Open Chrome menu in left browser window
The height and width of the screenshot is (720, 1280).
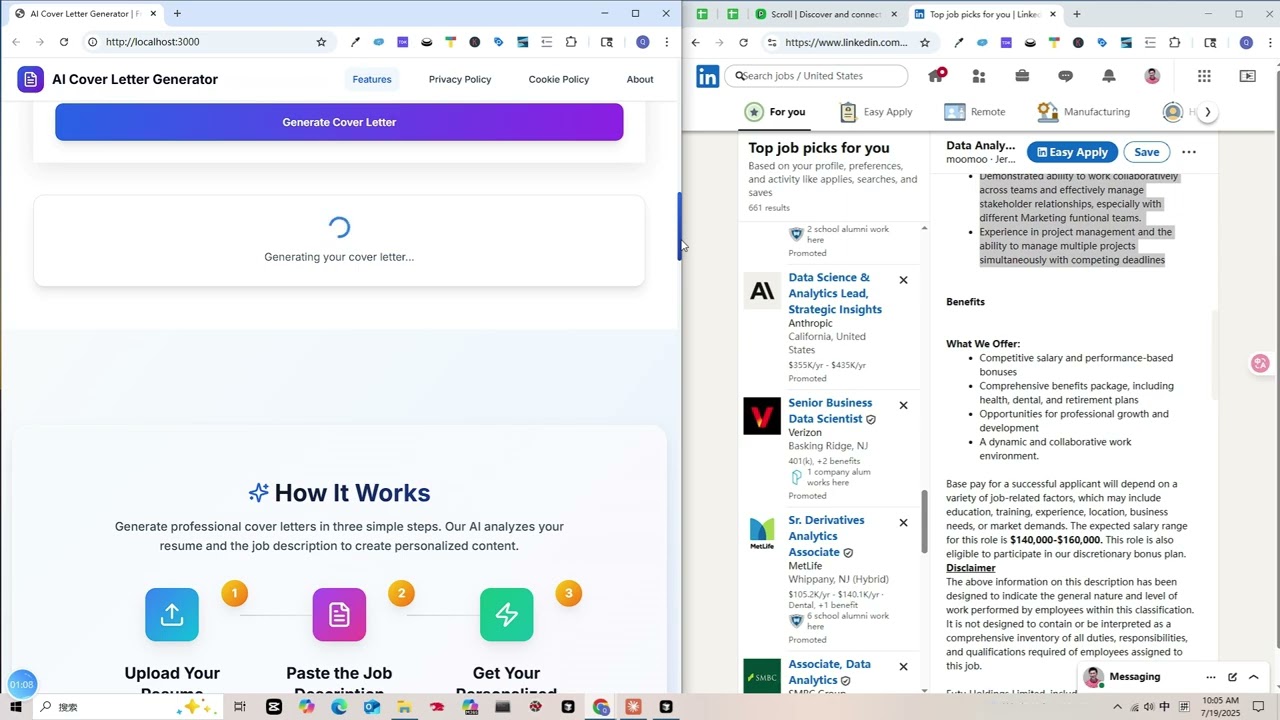[x=667, y=42]
